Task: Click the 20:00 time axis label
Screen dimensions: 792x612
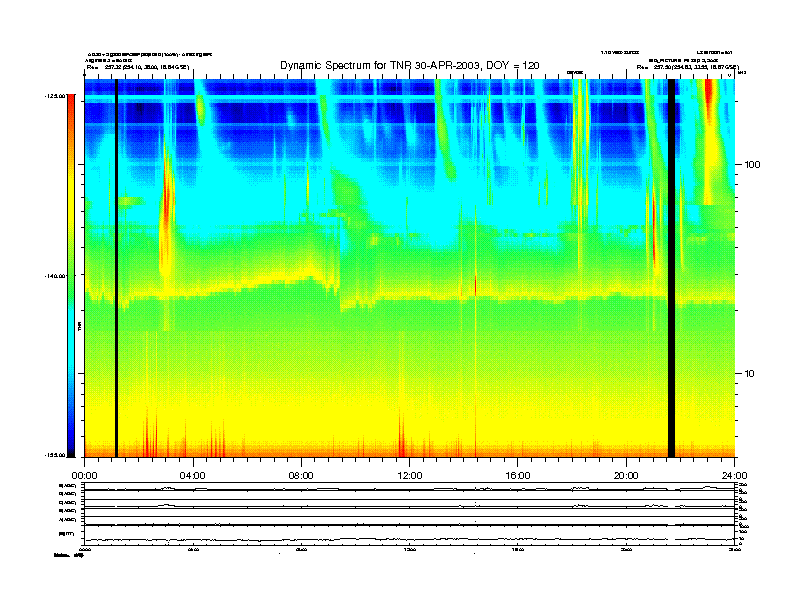Action: point(626,476)
